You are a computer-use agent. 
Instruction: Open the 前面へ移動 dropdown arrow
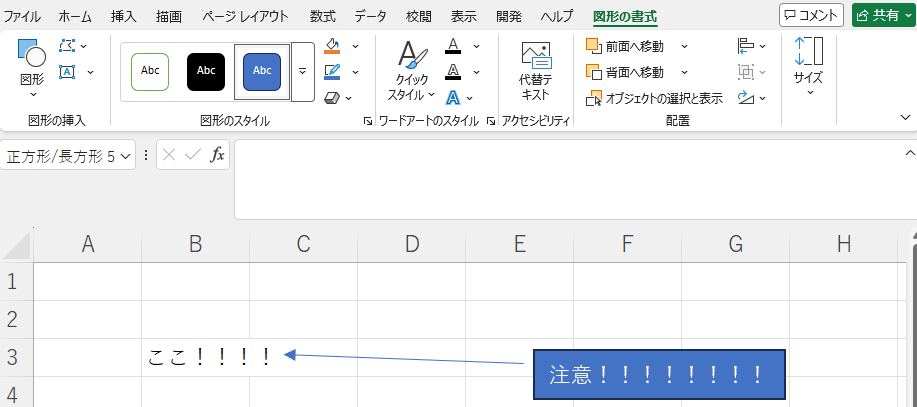[684, 46]
